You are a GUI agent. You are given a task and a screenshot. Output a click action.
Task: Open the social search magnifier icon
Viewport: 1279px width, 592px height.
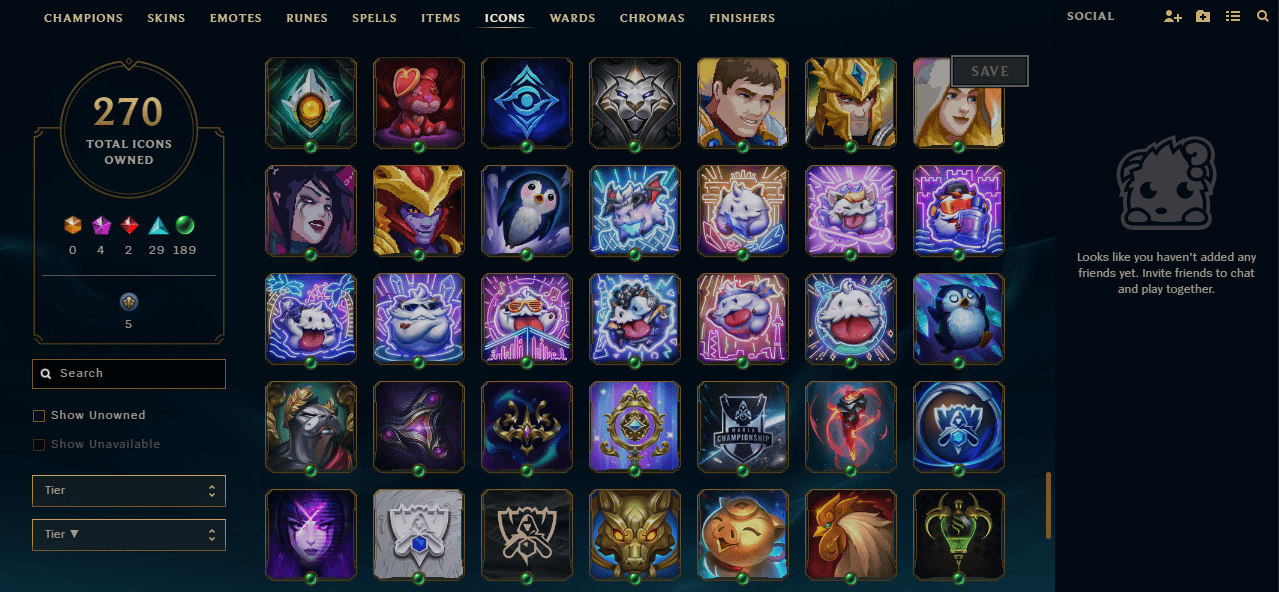coord(1262,17)
